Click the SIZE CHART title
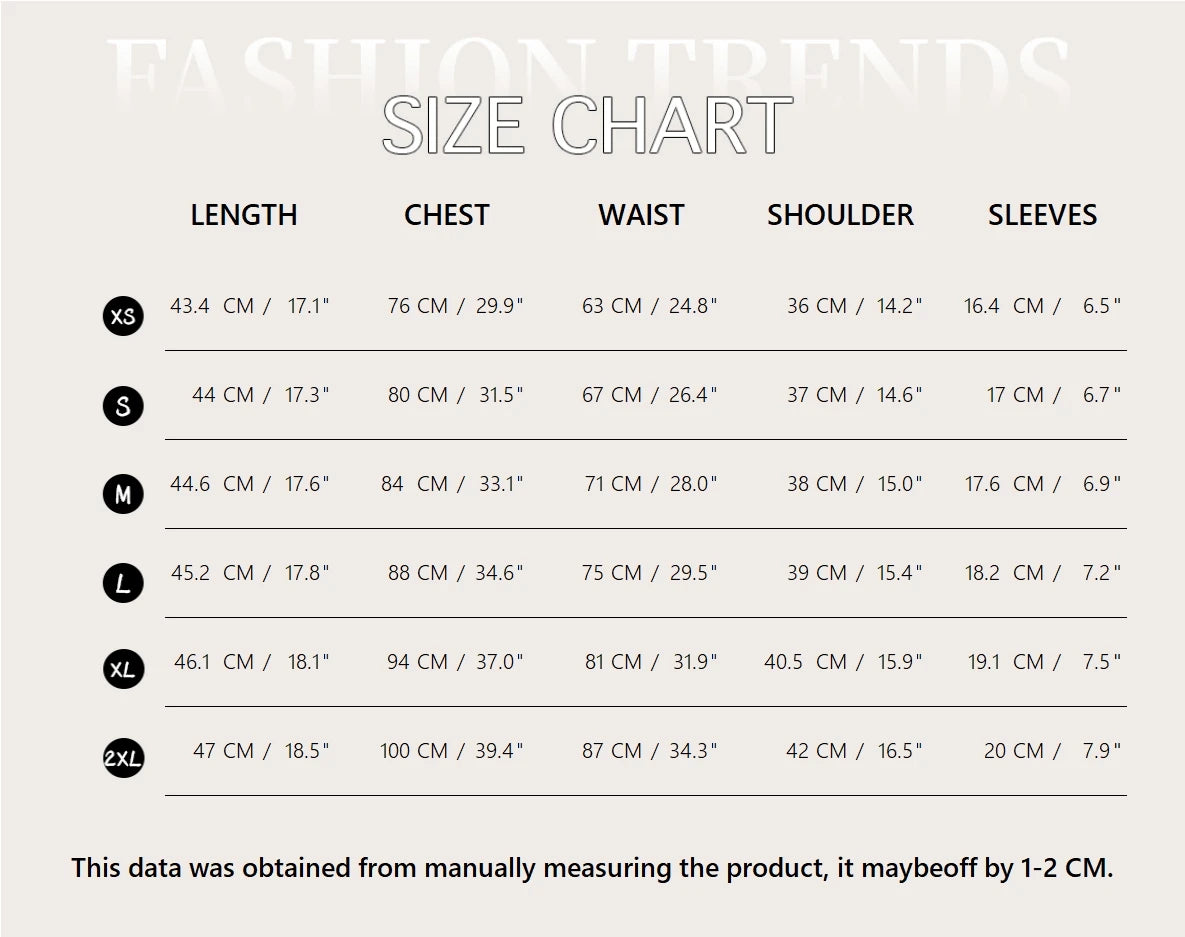 pos(588,126)
